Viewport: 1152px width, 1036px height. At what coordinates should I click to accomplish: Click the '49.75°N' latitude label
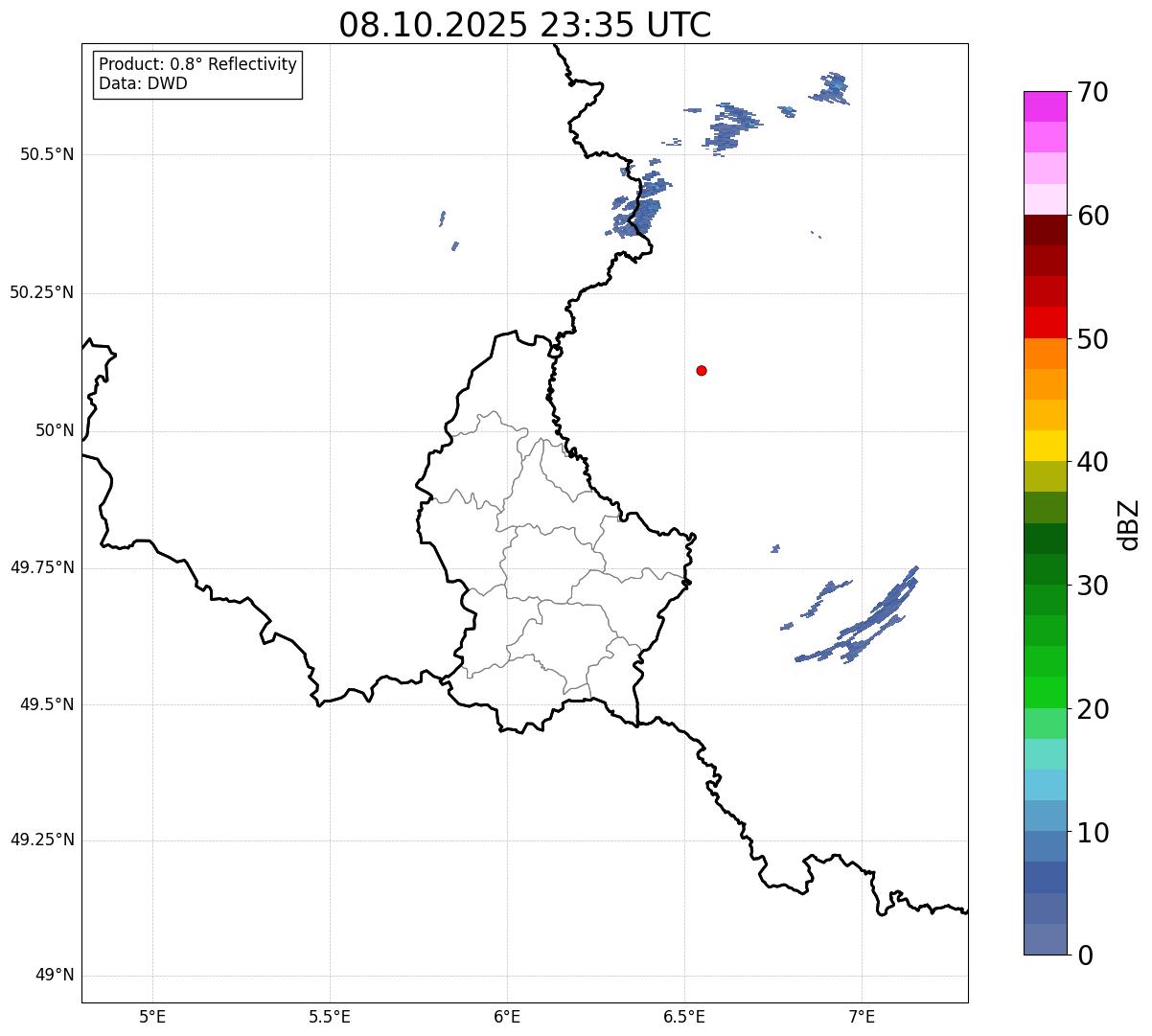[42, 567]
